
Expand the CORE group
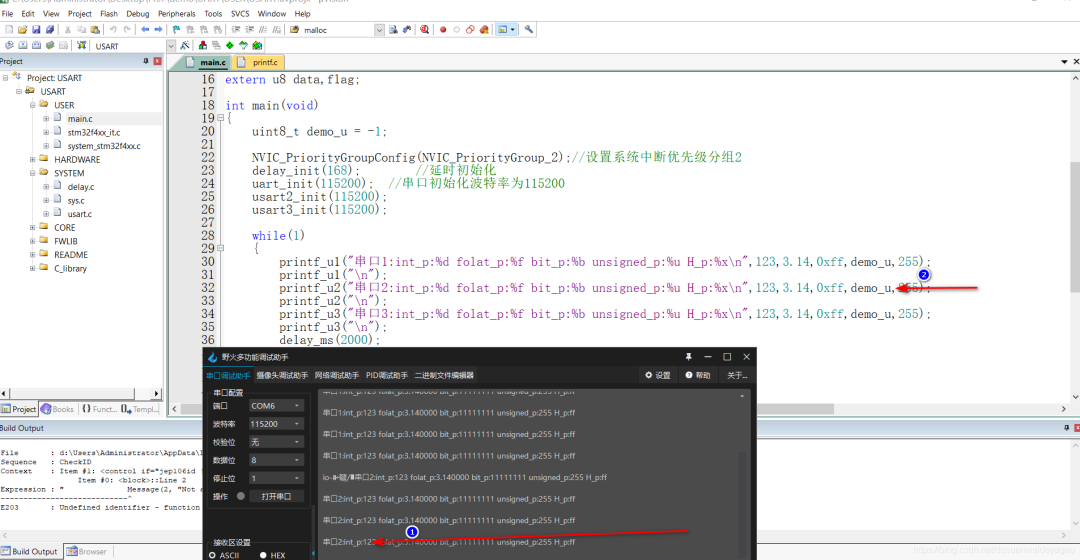pyautogui.click(x=32, y=227)
